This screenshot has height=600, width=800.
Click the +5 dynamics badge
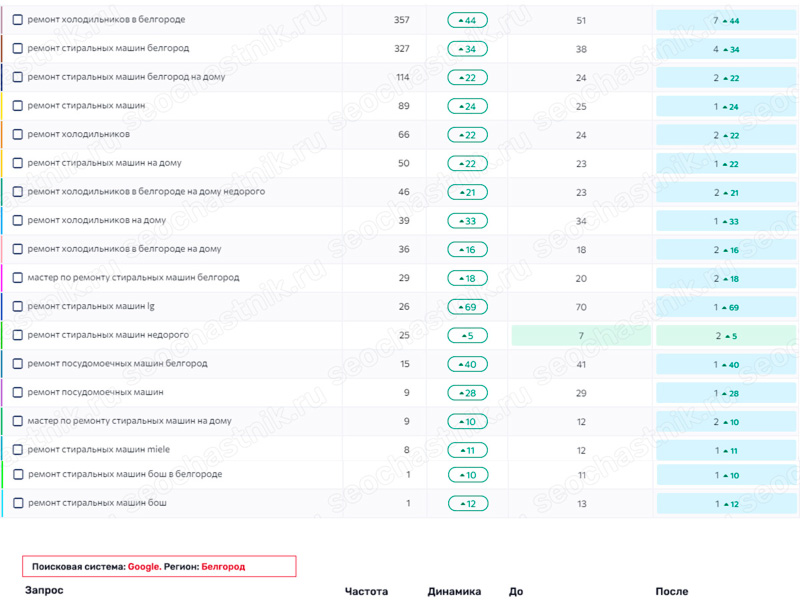(467, 336)
